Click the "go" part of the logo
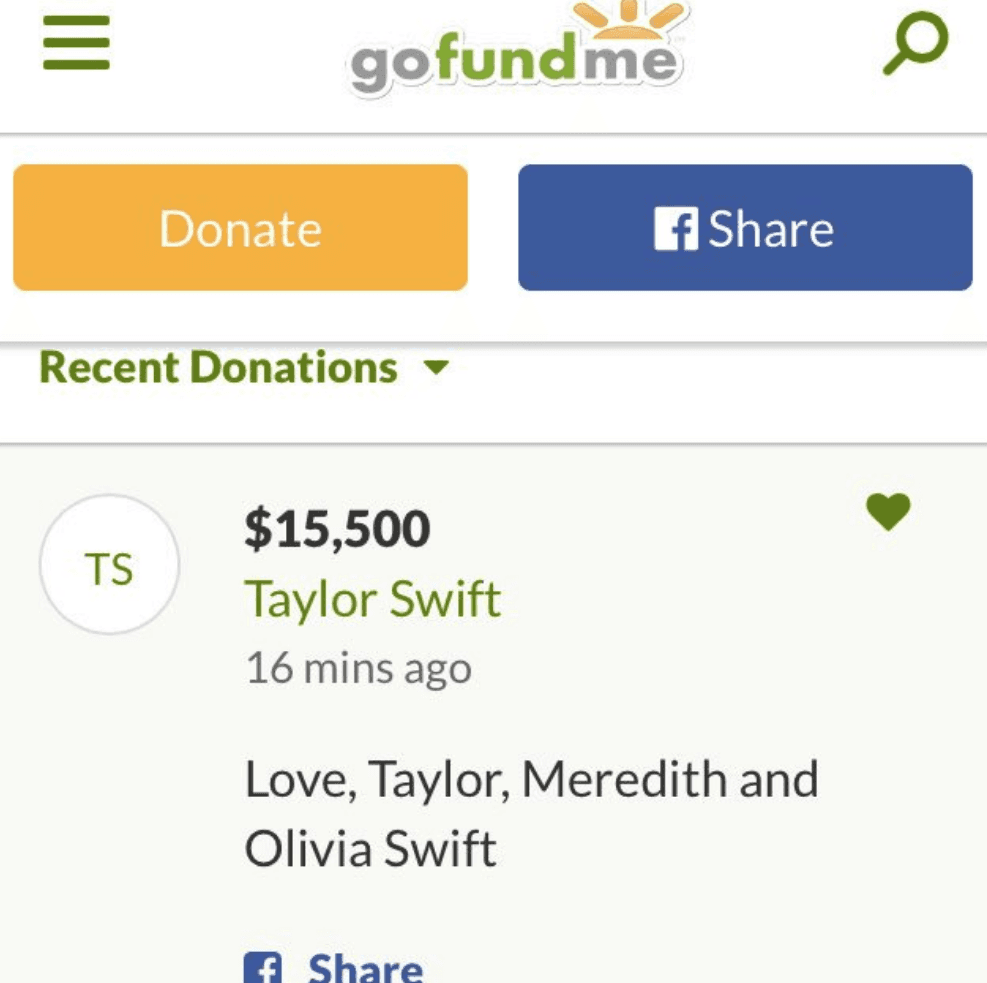 click(389, 66)
